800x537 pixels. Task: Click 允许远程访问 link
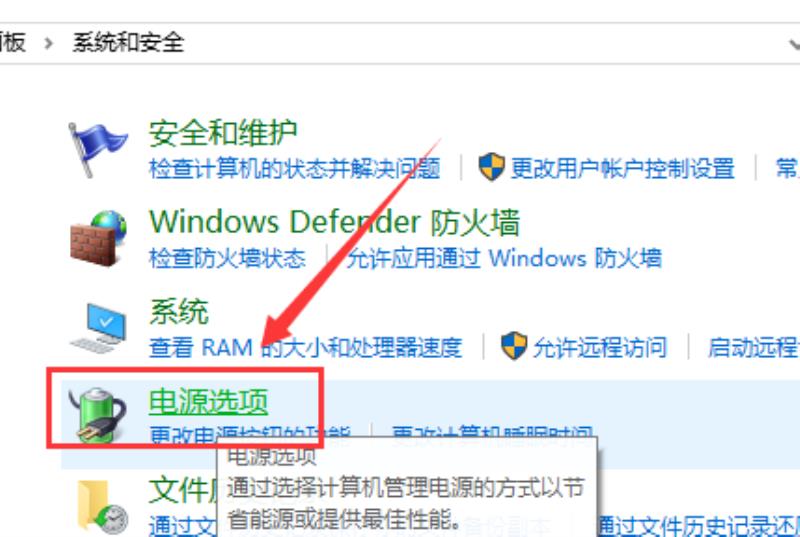click(x=599, y=347)
